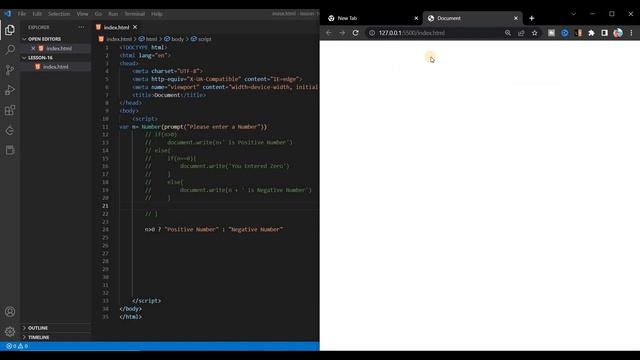Switch to the New Tab browser tab

tap(373, 18)
